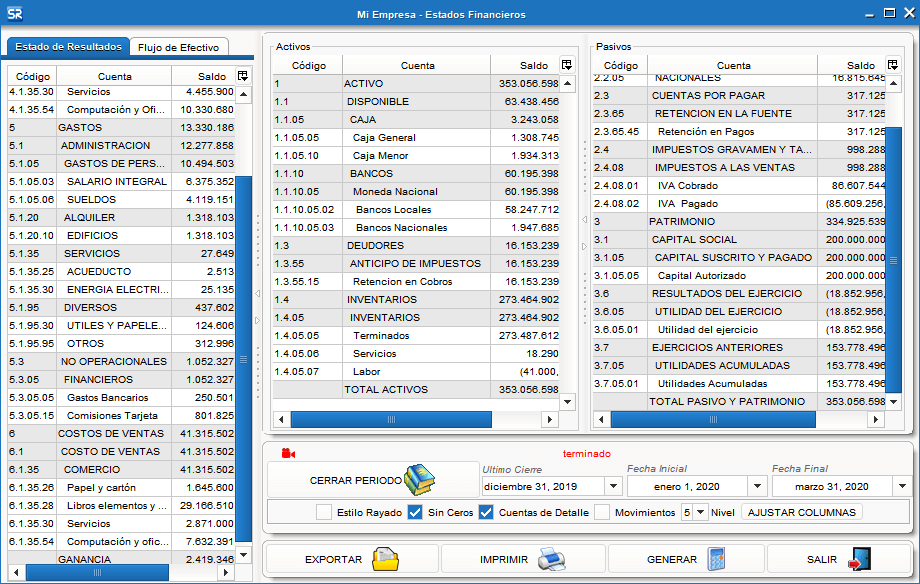Click scroll right arrow in Activos table
The image size is (920, 584).
coord(549,419)
